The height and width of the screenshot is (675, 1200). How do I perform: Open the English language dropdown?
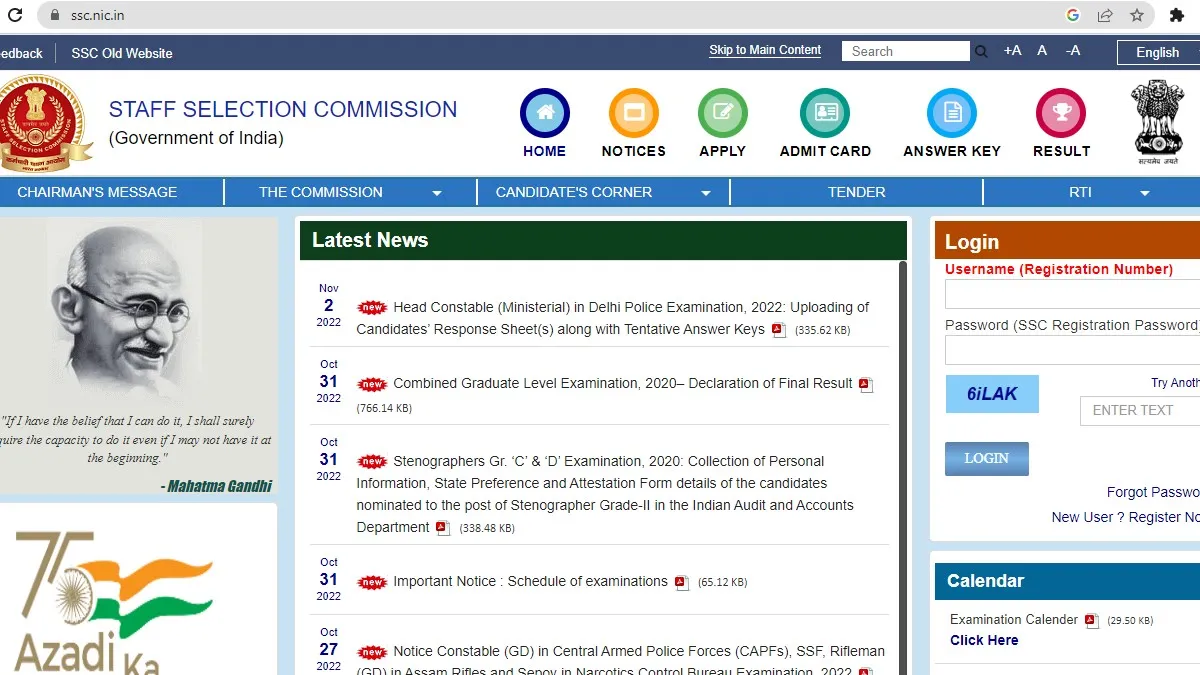coord(1158,52)
